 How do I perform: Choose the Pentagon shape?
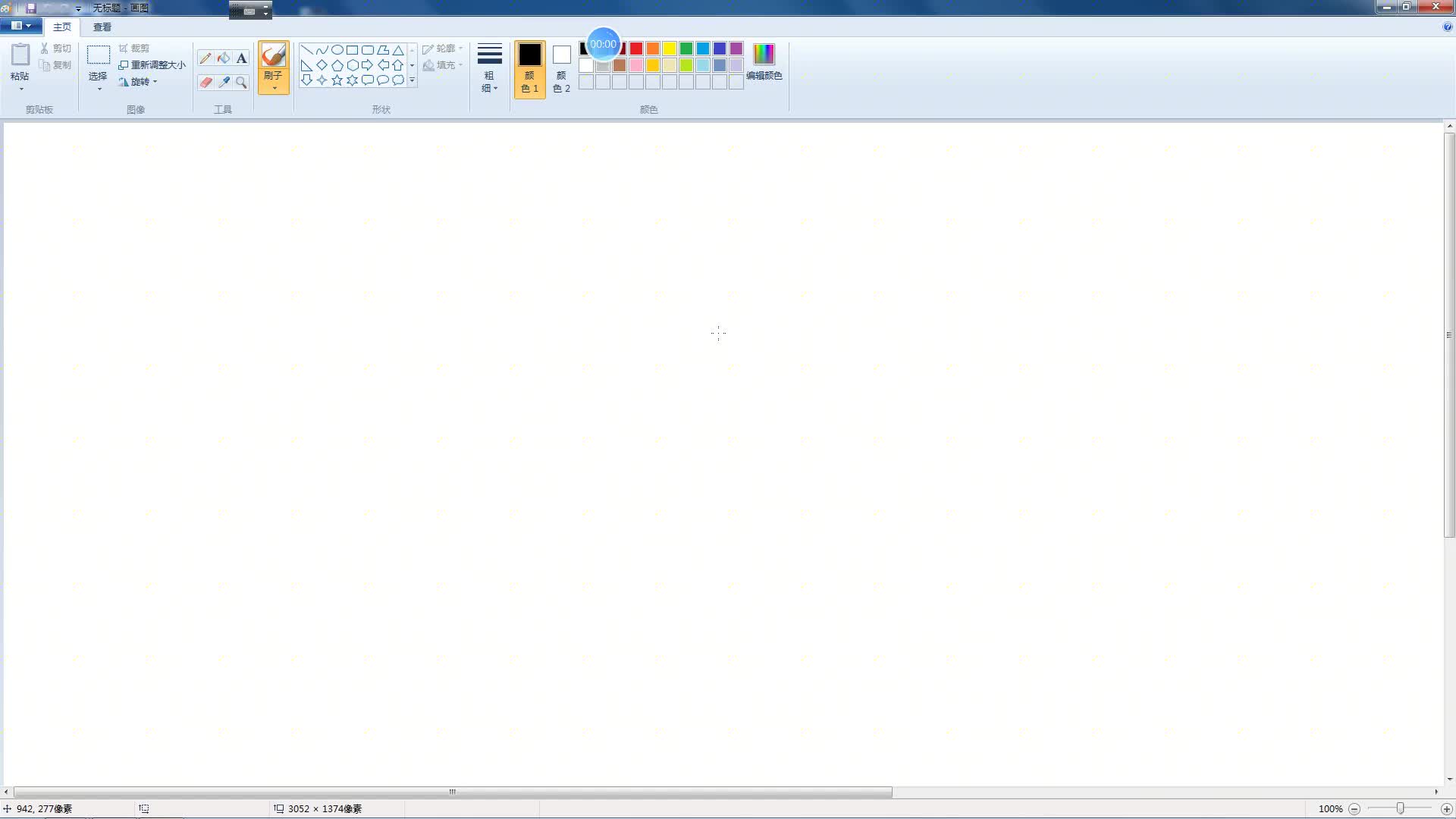pos(337,65)
